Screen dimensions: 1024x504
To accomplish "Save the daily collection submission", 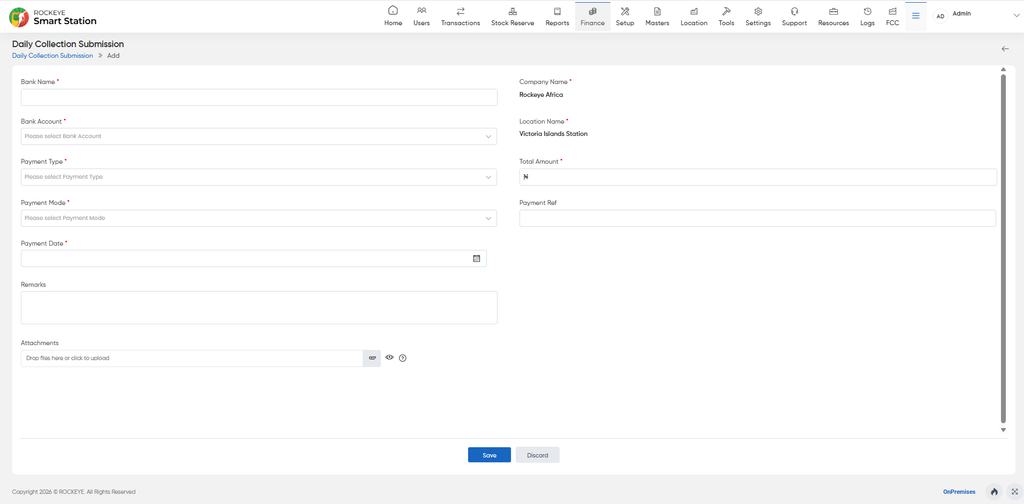I will pos(489,455).
